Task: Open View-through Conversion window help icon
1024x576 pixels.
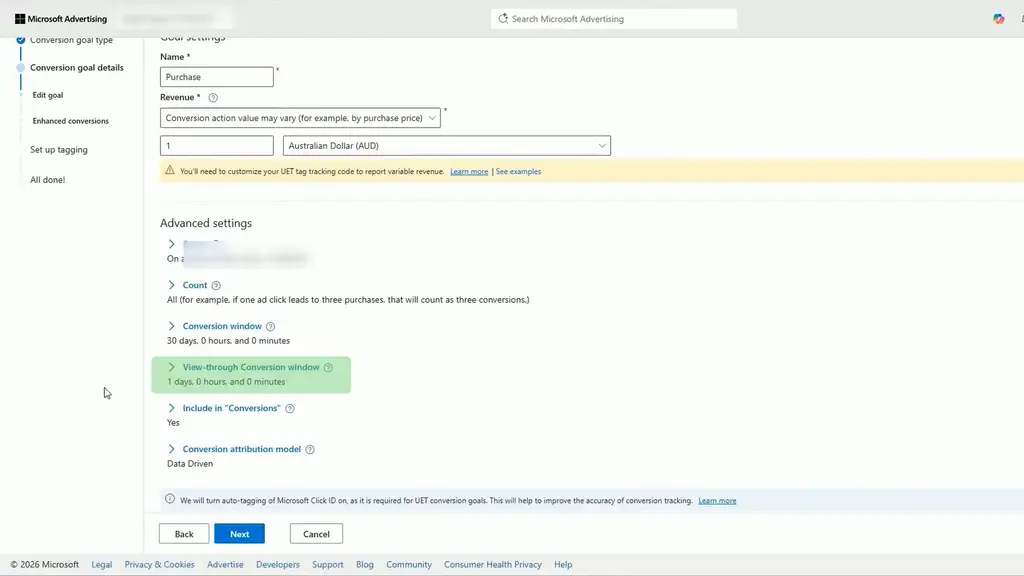Action: click(x=328, y=368)
